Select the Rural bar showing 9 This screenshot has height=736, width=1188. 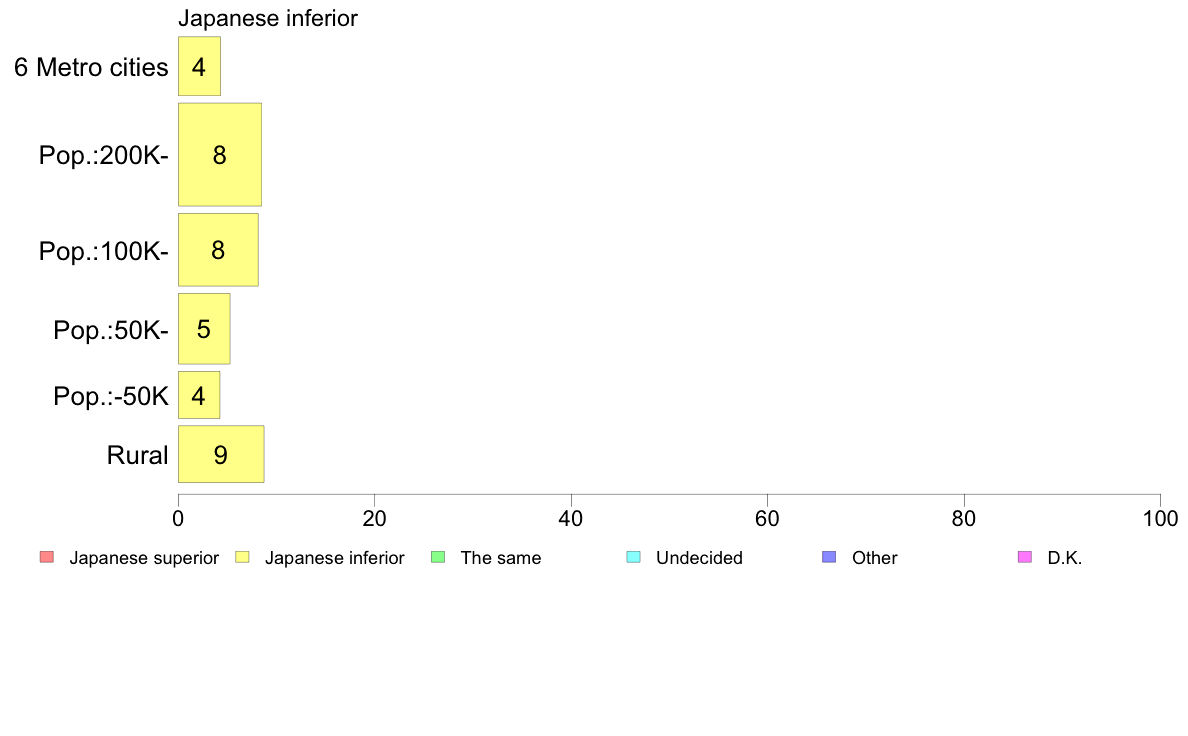[221, 454]
